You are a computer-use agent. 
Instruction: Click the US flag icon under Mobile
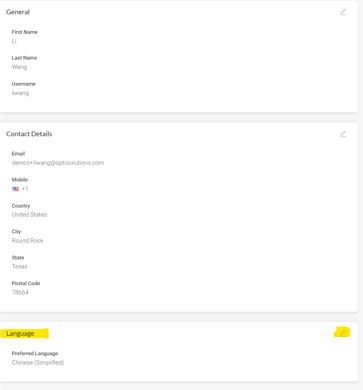(15, 189)
